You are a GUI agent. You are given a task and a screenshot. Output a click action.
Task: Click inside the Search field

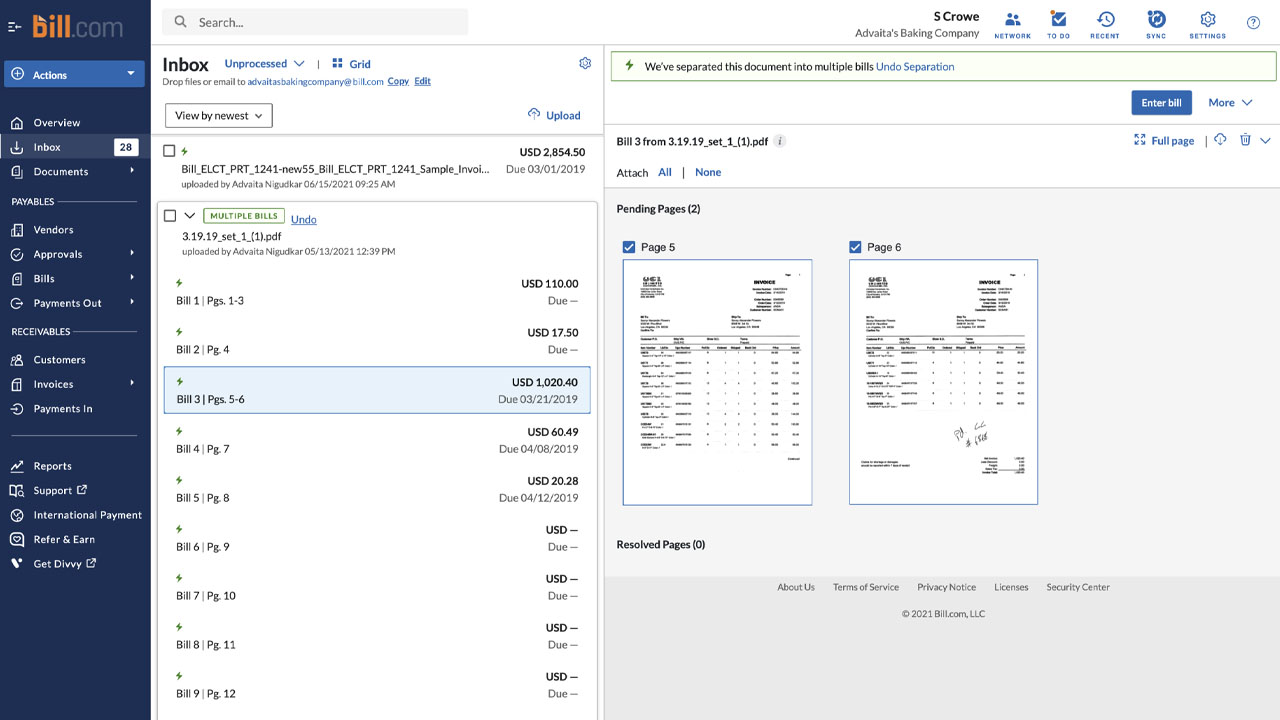(x=315, y=22)
